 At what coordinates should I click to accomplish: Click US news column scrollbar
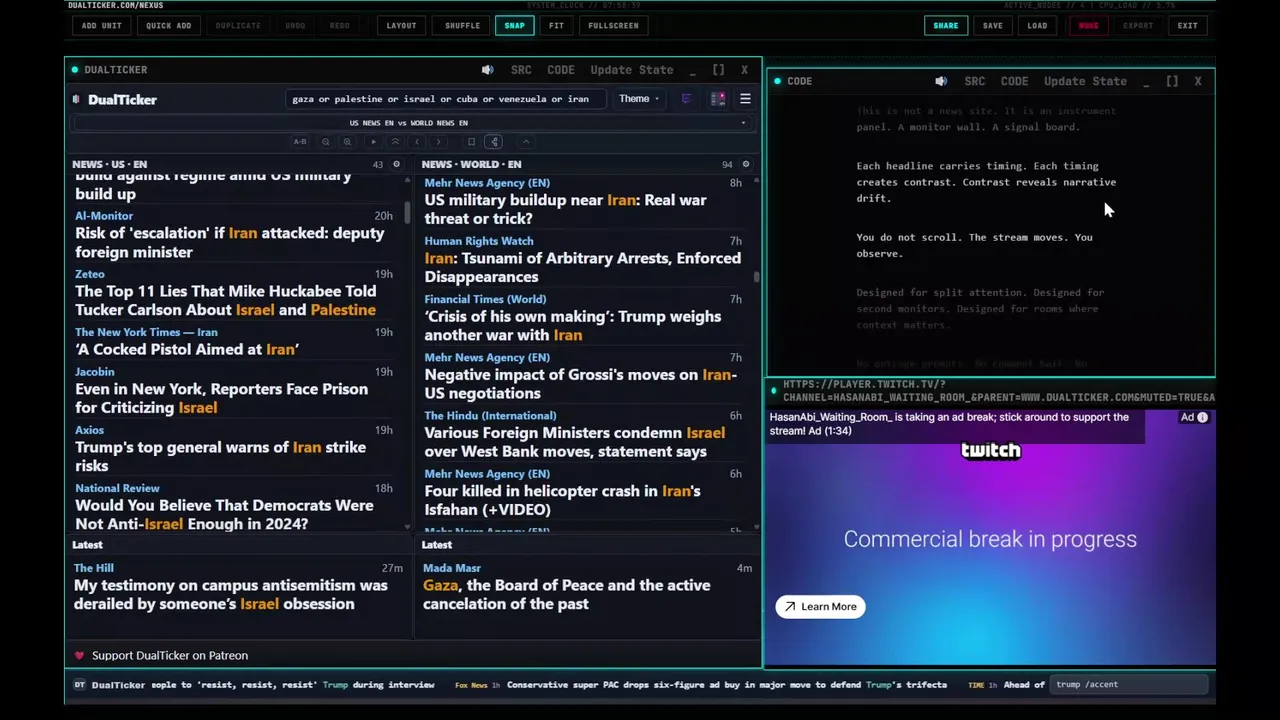pos(408,213)
